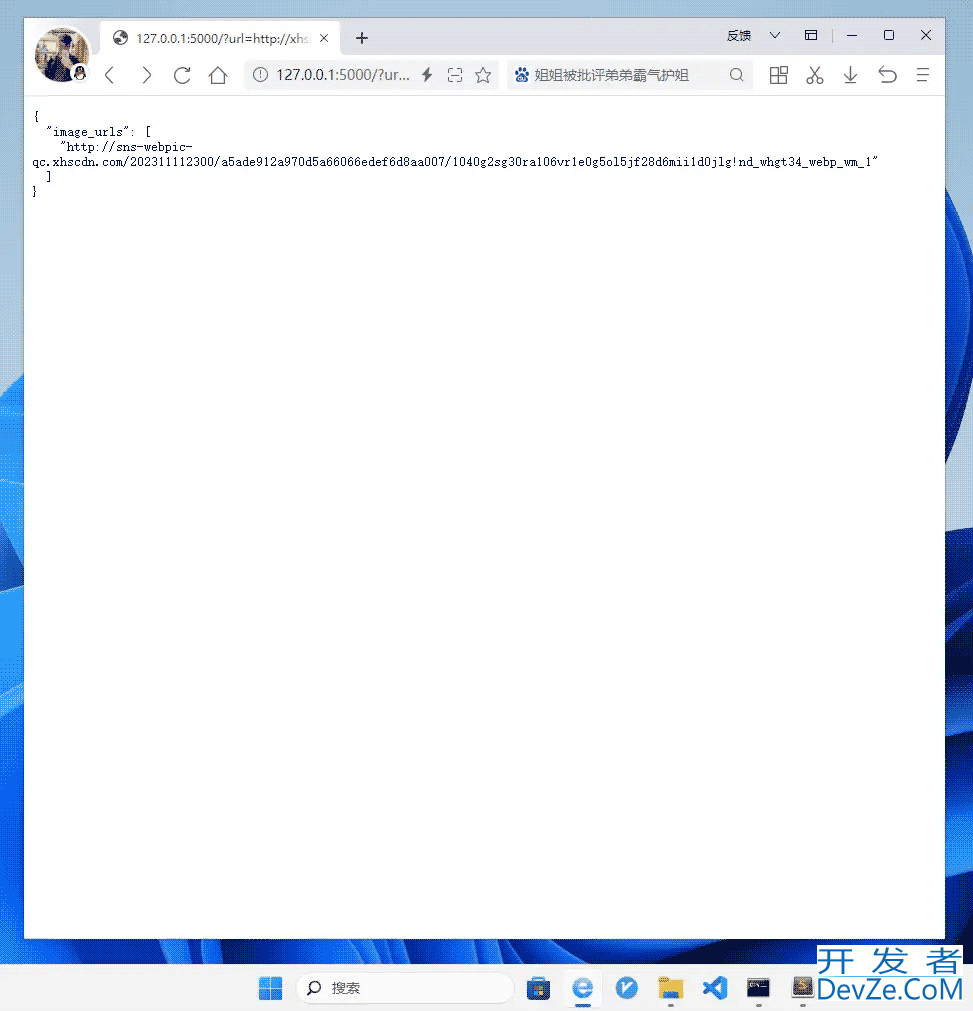Close the 127.0.0.1:5000 tab
The width and height of the screenshot is (973, 1011).
[324, 38]
